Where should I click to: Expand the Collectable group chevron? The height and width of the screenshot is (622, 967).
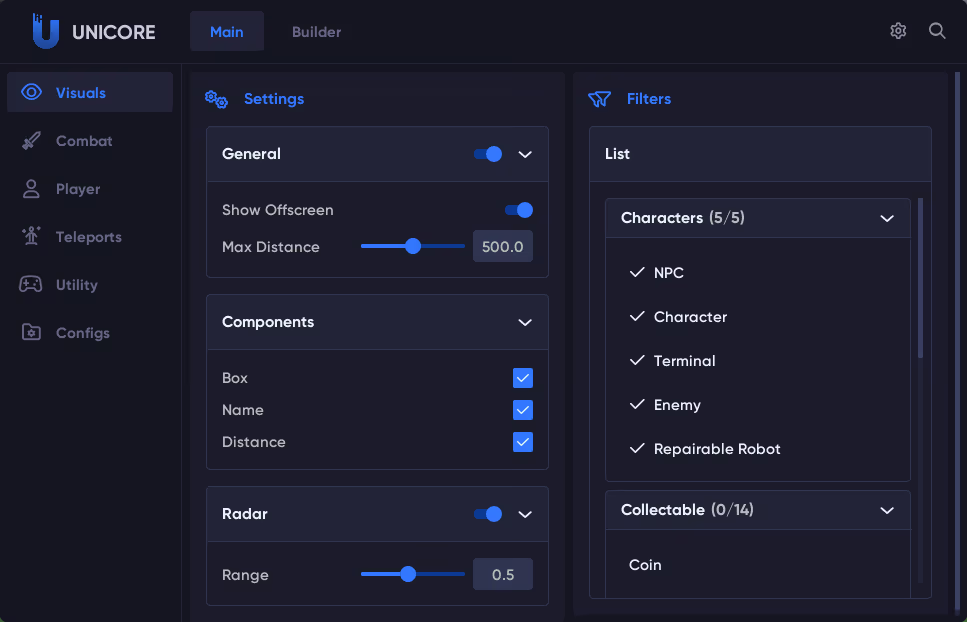[886, 510]
